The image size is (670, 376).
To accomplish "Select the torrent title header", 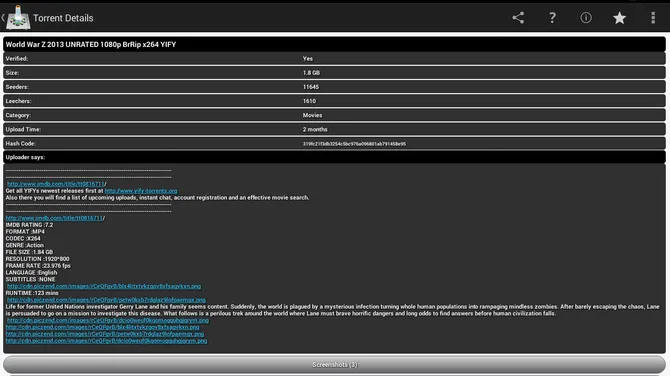I will pyautogui.click(x=335, y=44).
